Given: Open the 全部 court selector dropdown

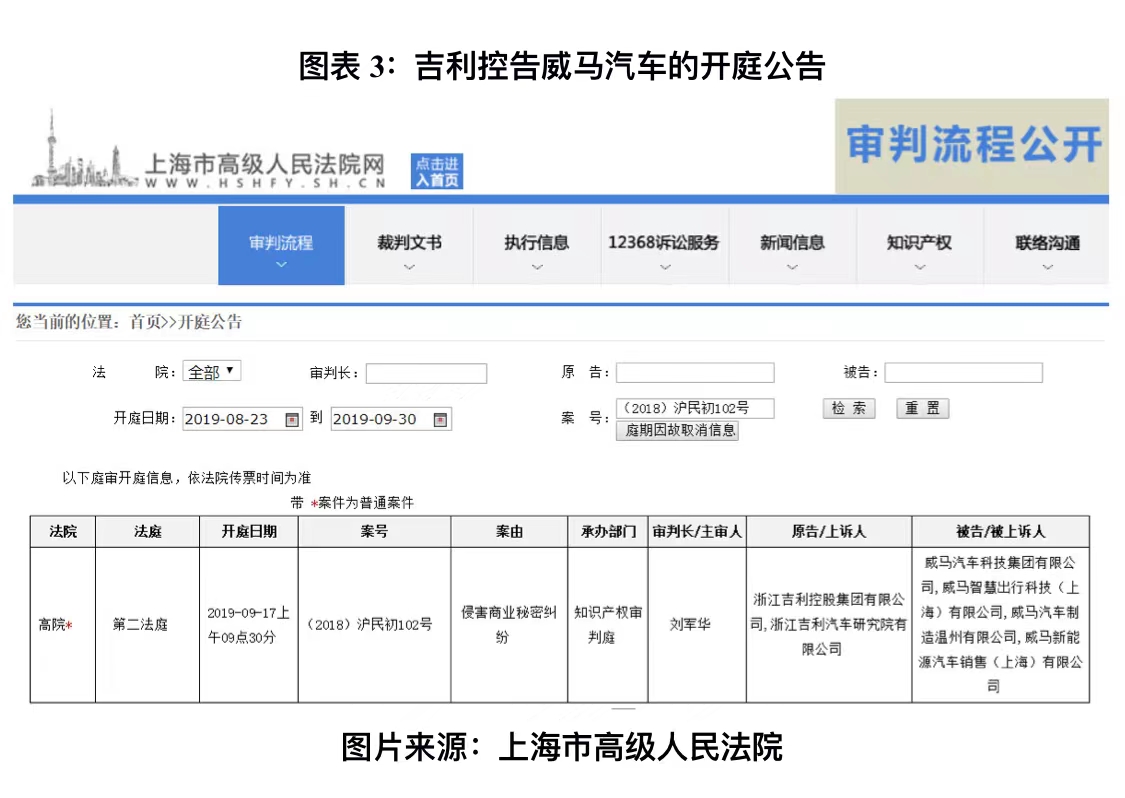Looking at the screenshot, I should pos(211,371).
